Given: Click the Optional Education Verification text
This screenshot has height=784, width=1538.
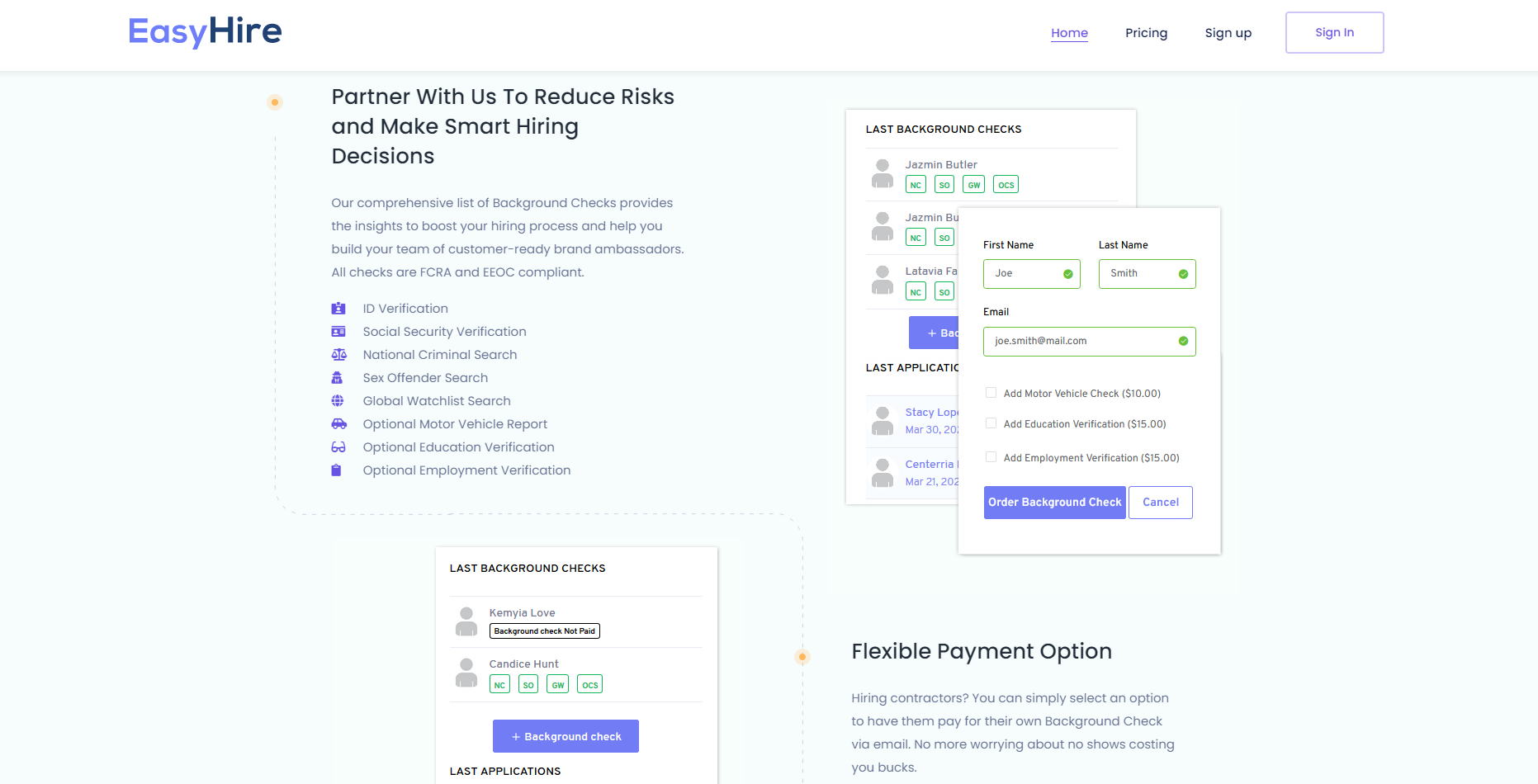Looking at the screenshot, I should [458, 447].
